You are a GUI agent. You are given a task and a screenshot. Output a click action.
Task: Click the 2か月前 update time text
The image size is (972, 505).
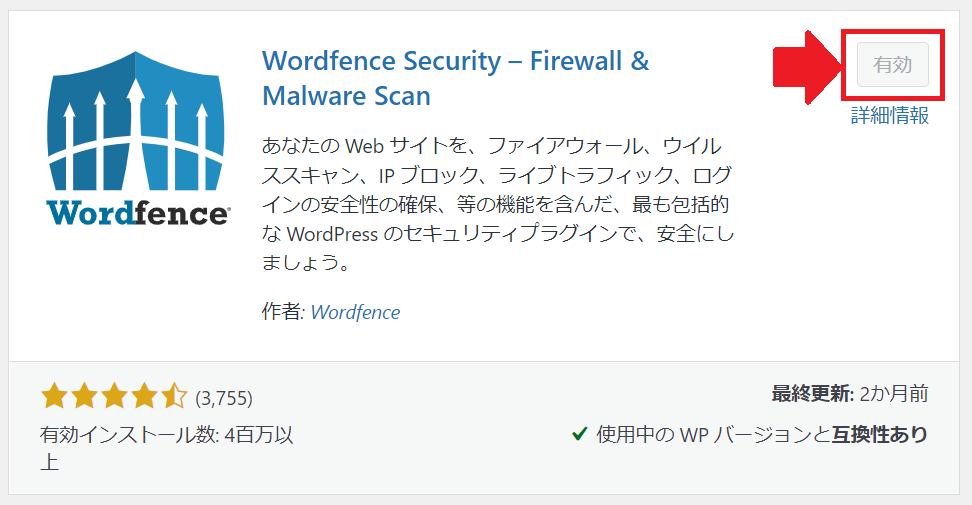[894, 393]
